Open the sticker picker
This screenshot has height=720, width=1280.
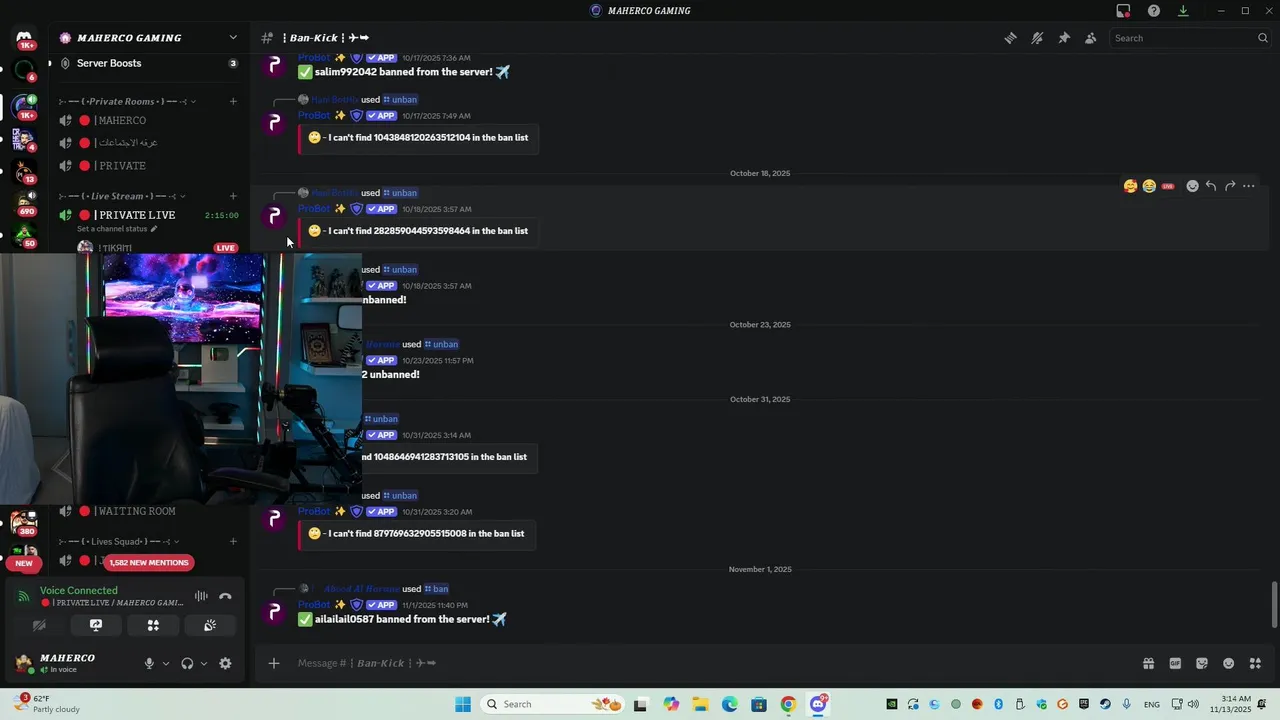[1202, 663]
